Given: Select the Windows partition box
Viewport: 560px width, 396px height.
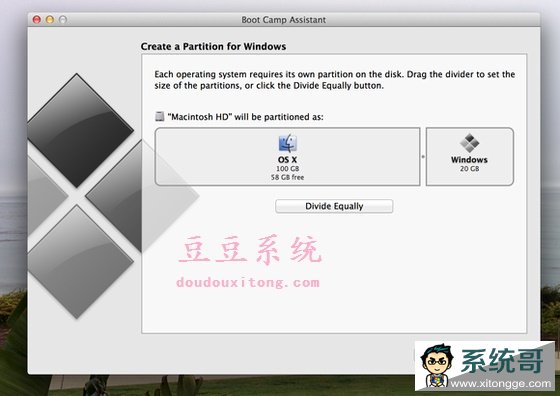Looking at the screenshot, I should pos(470,156).
